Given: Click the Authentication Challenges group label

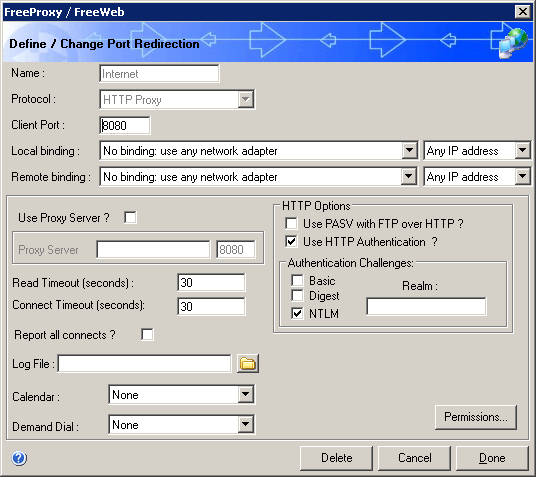Looking at the screenshot, I should (x=350, y=263).
